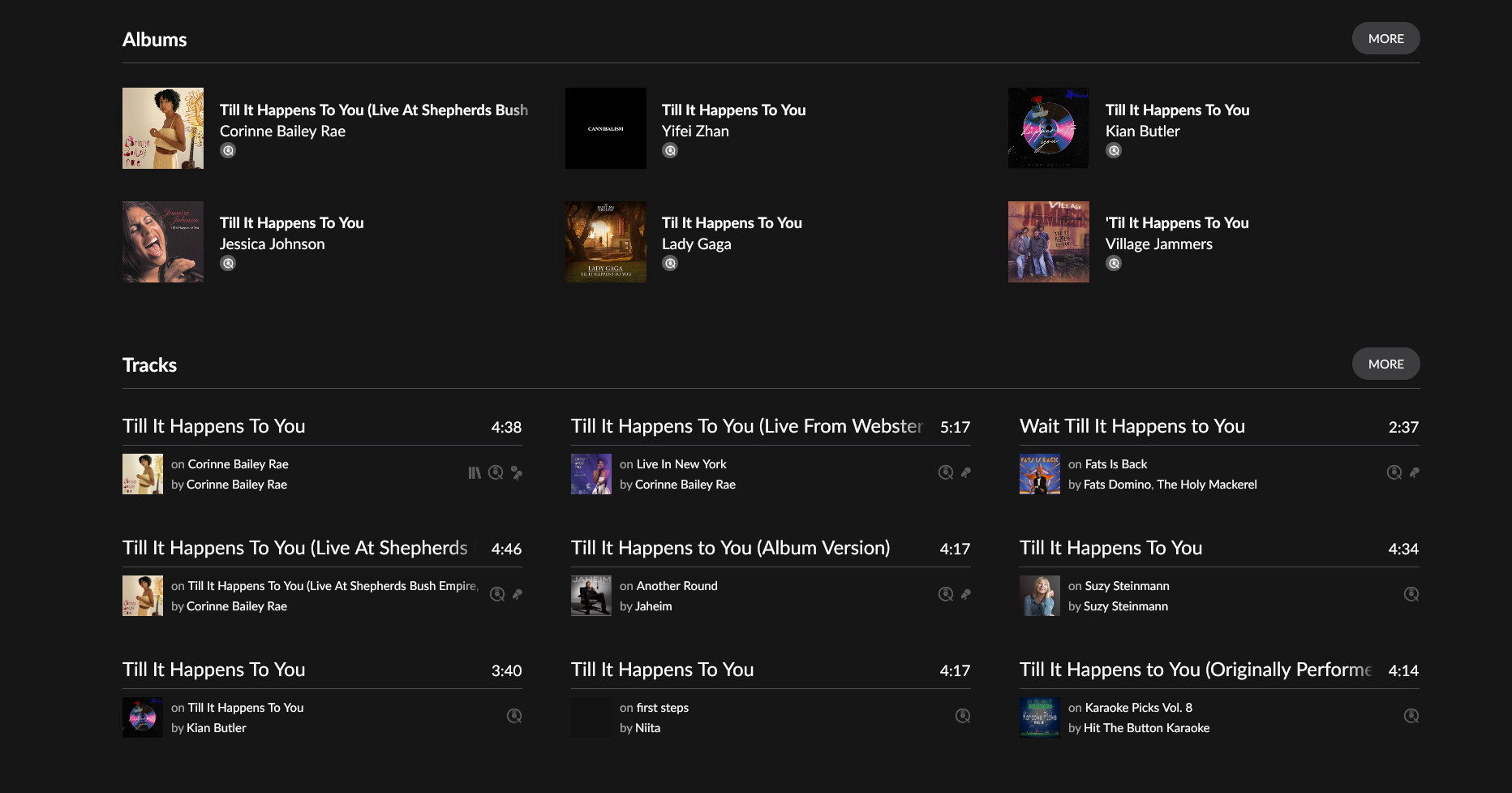Click microphone icon on Live In New York track

966,472
